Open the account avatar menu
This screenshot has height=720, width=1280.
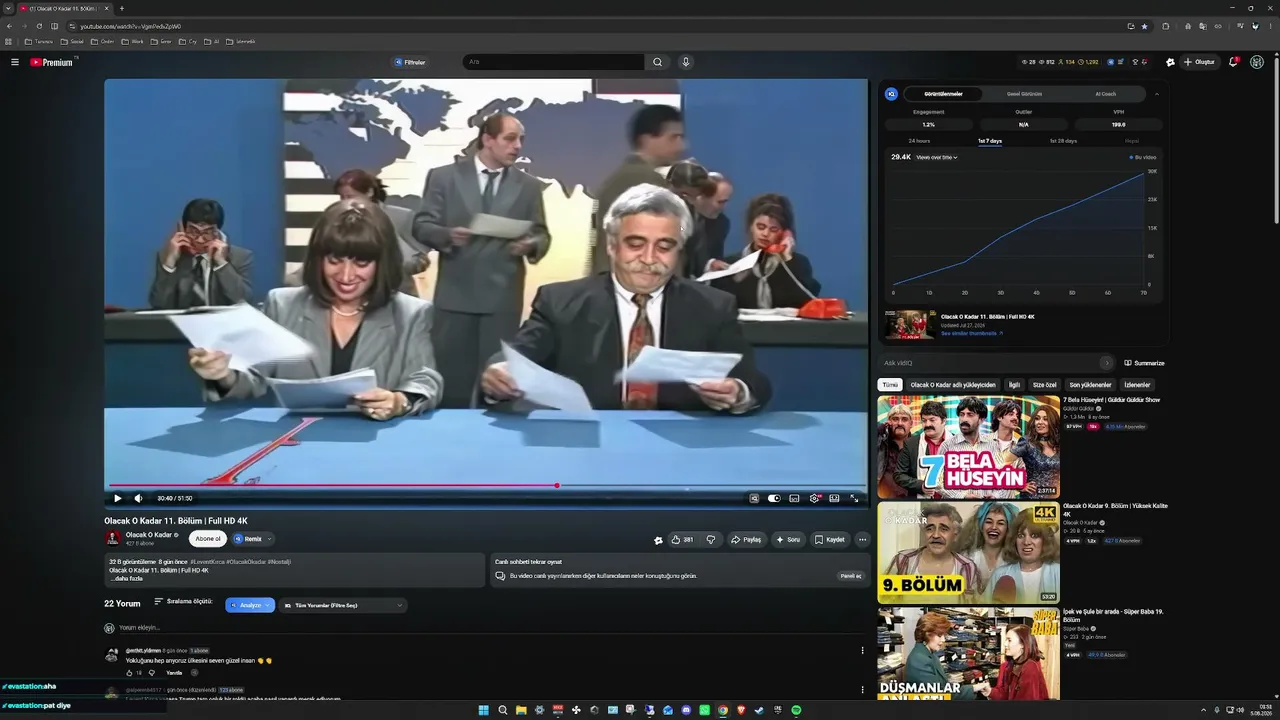(x=1257, y=62)
